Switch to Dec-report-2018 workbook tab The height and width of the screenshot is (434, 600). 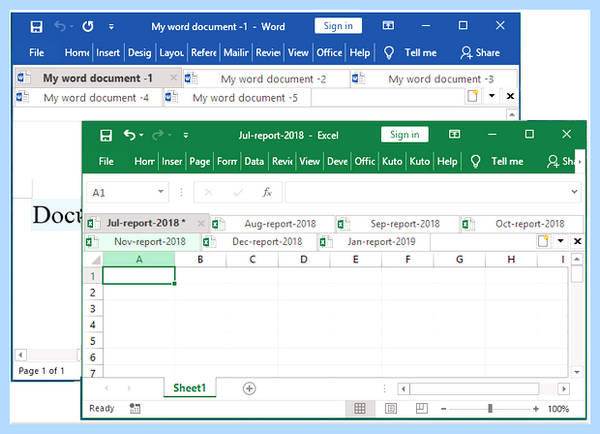(259, 242)
